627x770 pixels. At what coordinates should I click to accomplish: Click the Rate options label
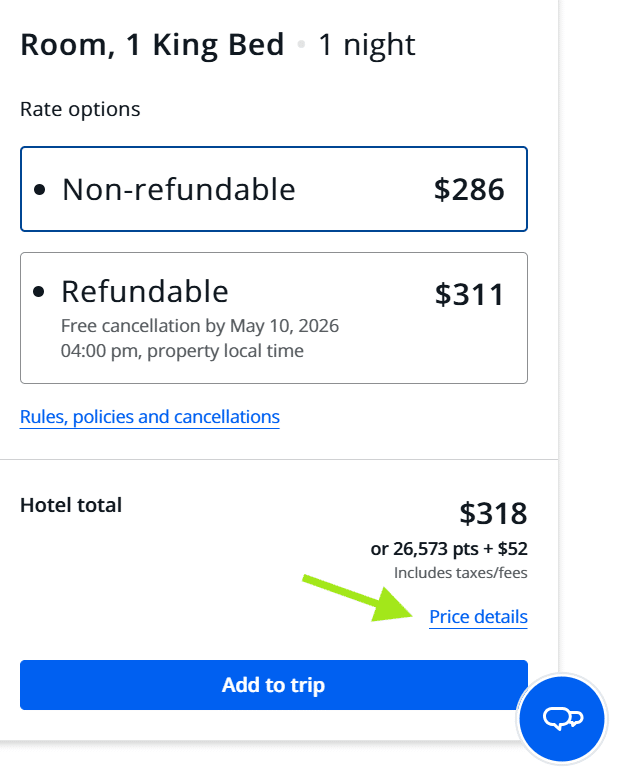point(80,110)
